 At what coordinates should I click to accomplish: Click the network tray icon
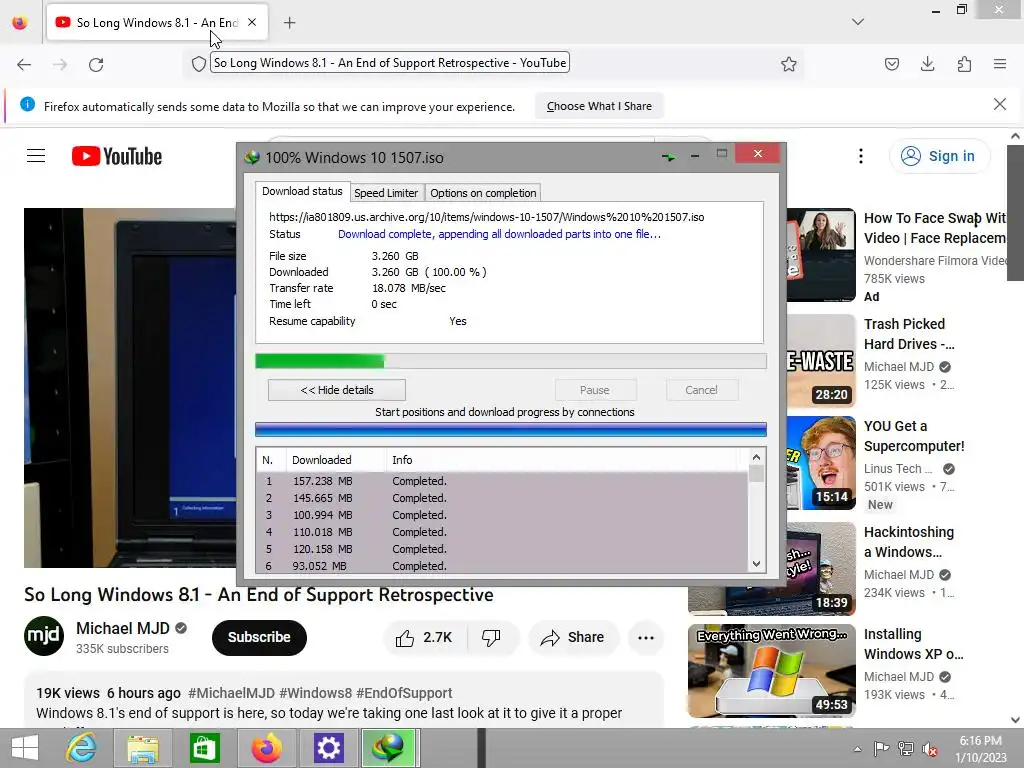click(906, 748)
